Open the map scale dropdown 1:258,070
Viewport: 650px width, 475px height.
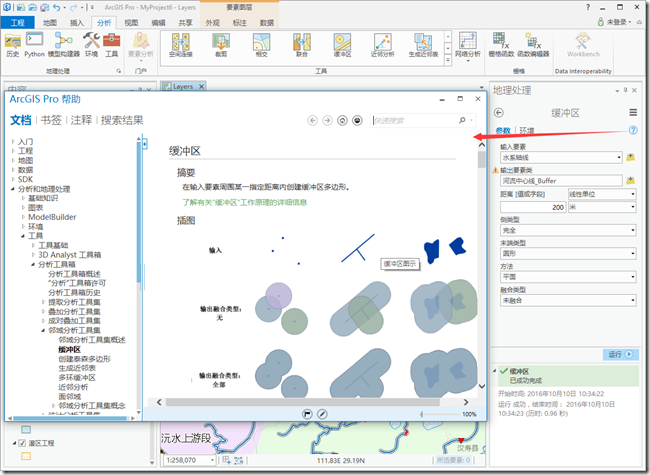pyautogui.click(x=213, y=460)
